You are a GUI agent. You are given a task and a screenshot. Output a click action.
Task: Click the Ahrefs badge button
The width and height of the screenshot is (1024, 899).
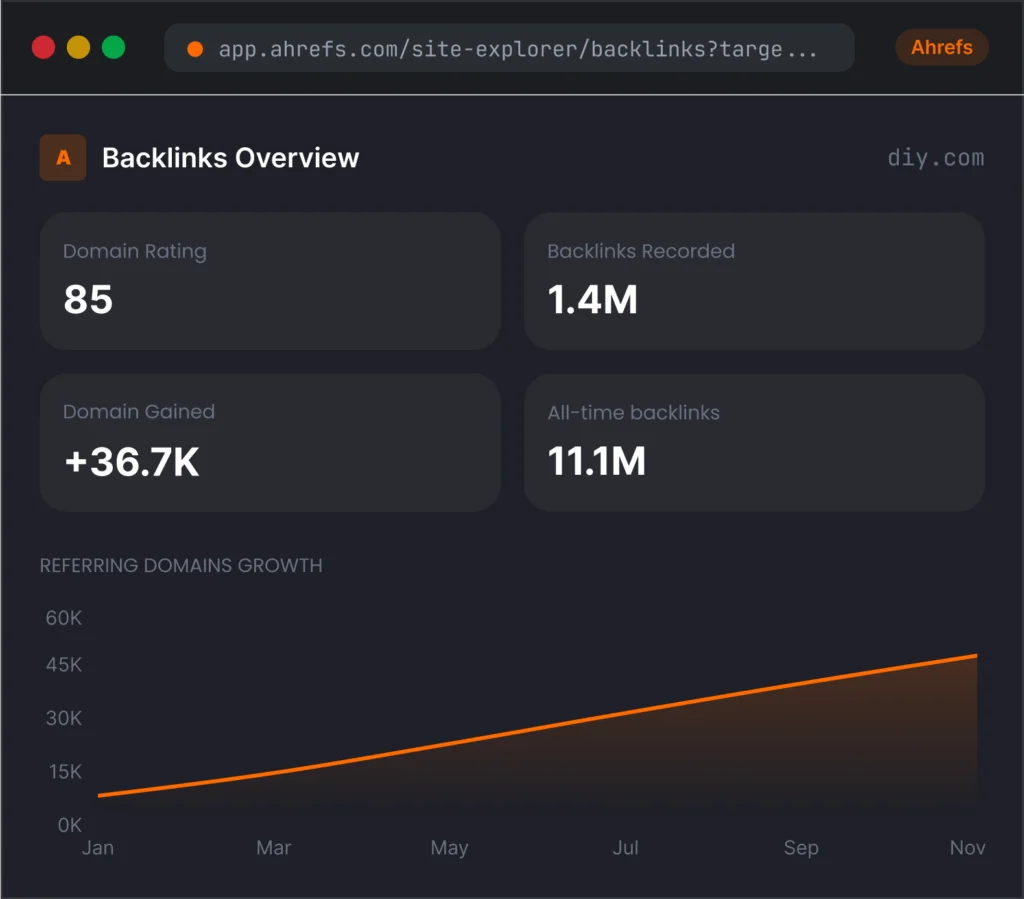(x=941, y=47)
